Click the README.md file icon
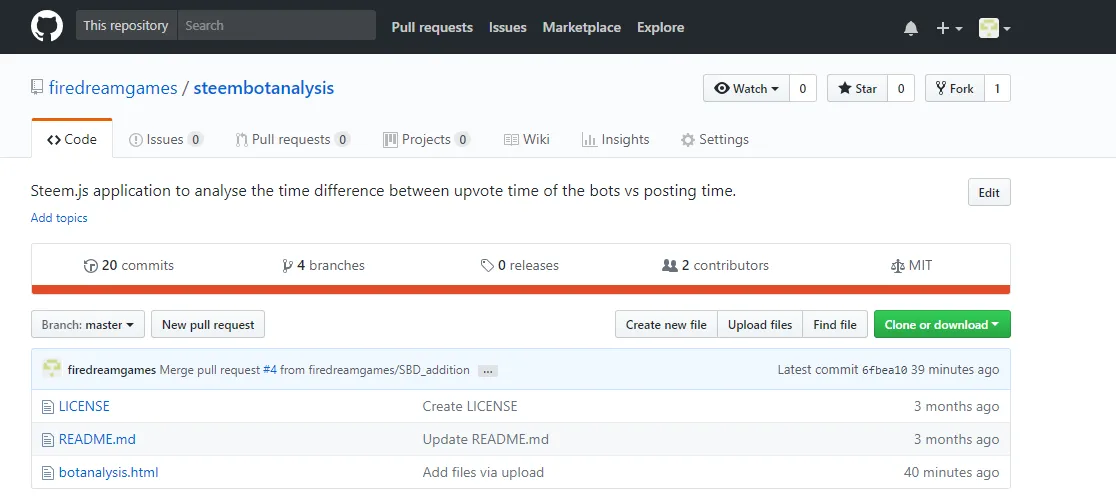The width and height of the screenshot is (1116, 497). 48,440
